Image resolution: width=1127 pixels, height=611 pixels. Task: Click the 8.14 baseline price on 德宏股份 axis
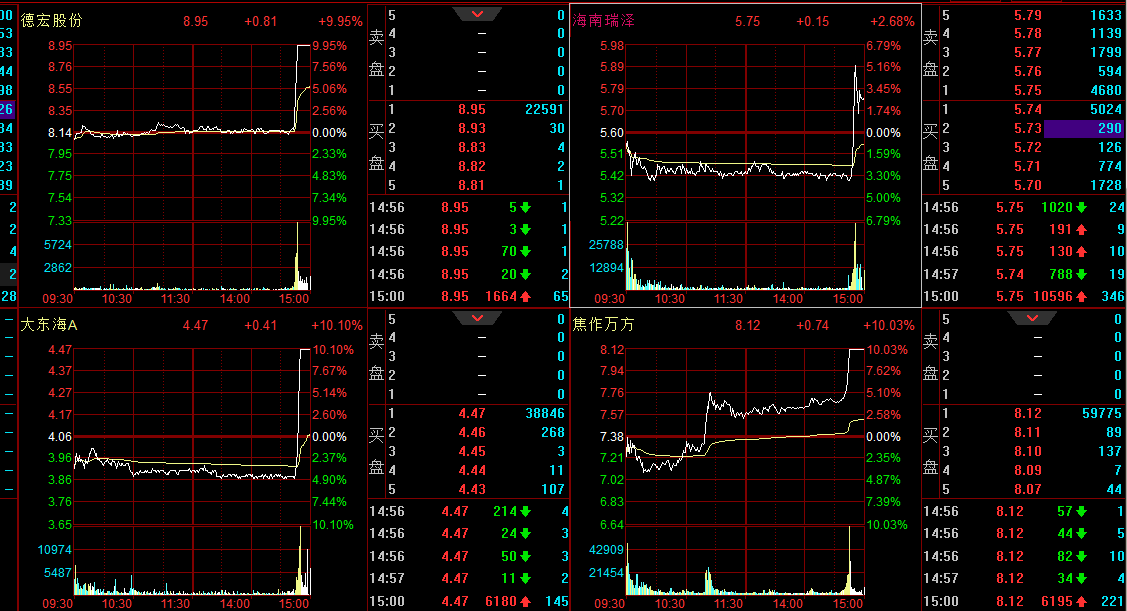coord(60,133)
